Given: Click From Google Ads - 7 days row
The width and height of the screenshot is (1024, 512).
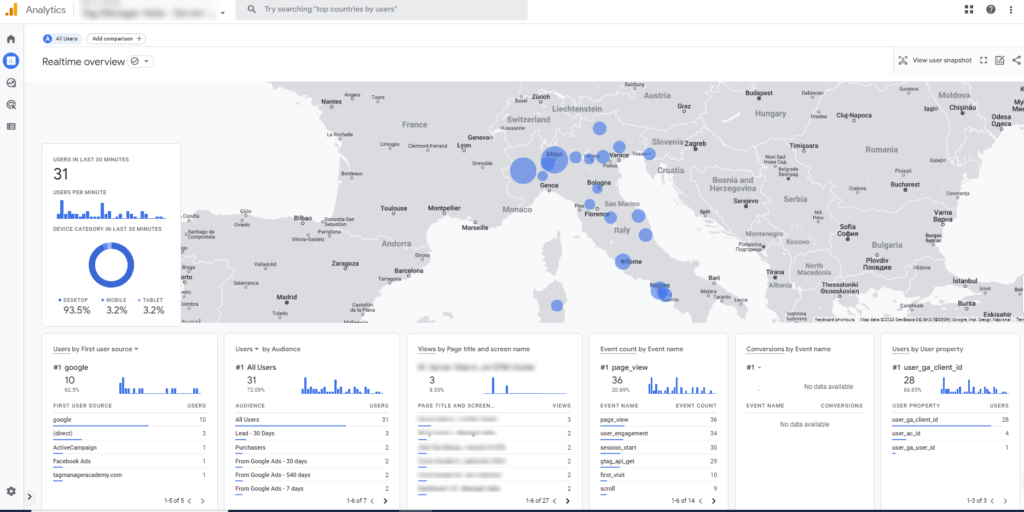Looking at the screenshot, I should (x=312, y=488).
